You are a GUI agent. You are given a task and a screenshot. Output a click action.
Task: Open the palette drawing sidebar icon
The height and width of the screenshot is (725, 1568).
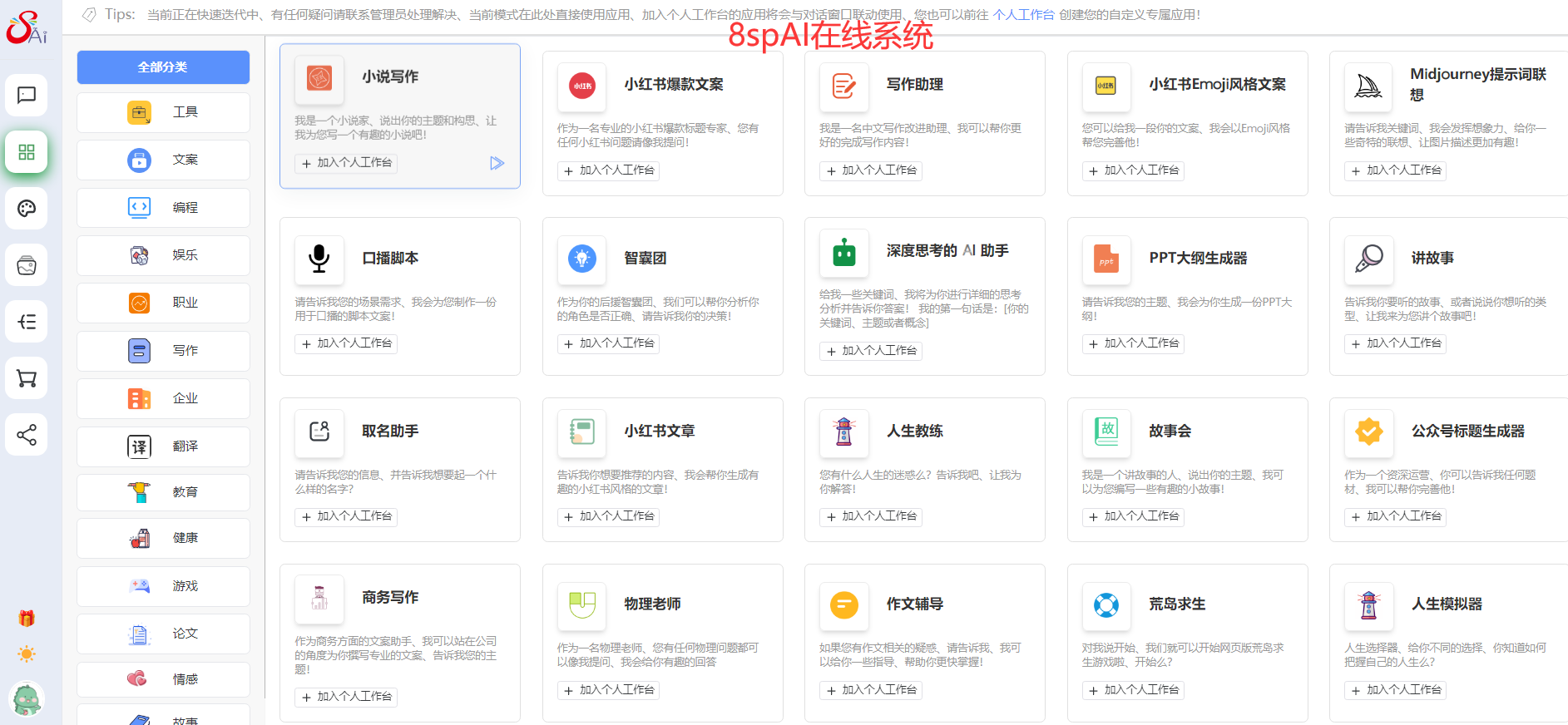[27, 208]
